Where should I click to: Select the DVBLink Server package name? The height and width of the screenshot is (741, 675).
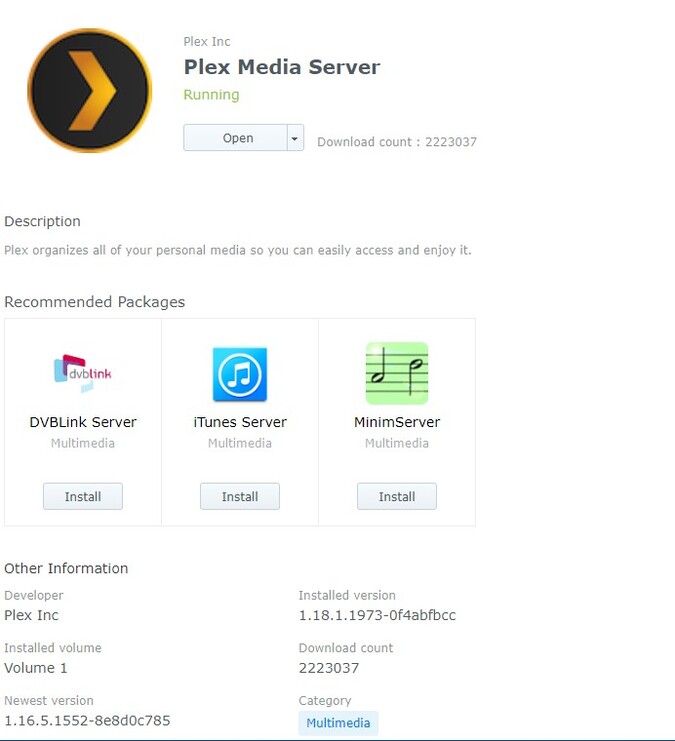pyautogui.click(x=83, y=422)
